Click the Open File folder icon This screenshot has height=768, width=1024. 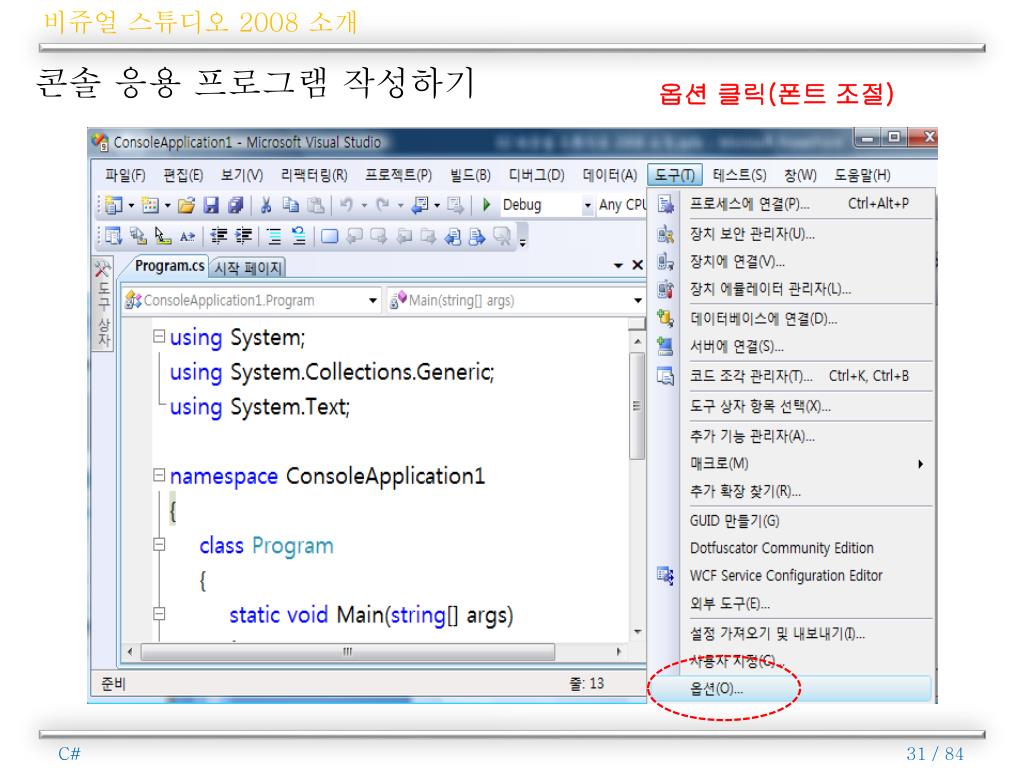[x=186, y=205]
